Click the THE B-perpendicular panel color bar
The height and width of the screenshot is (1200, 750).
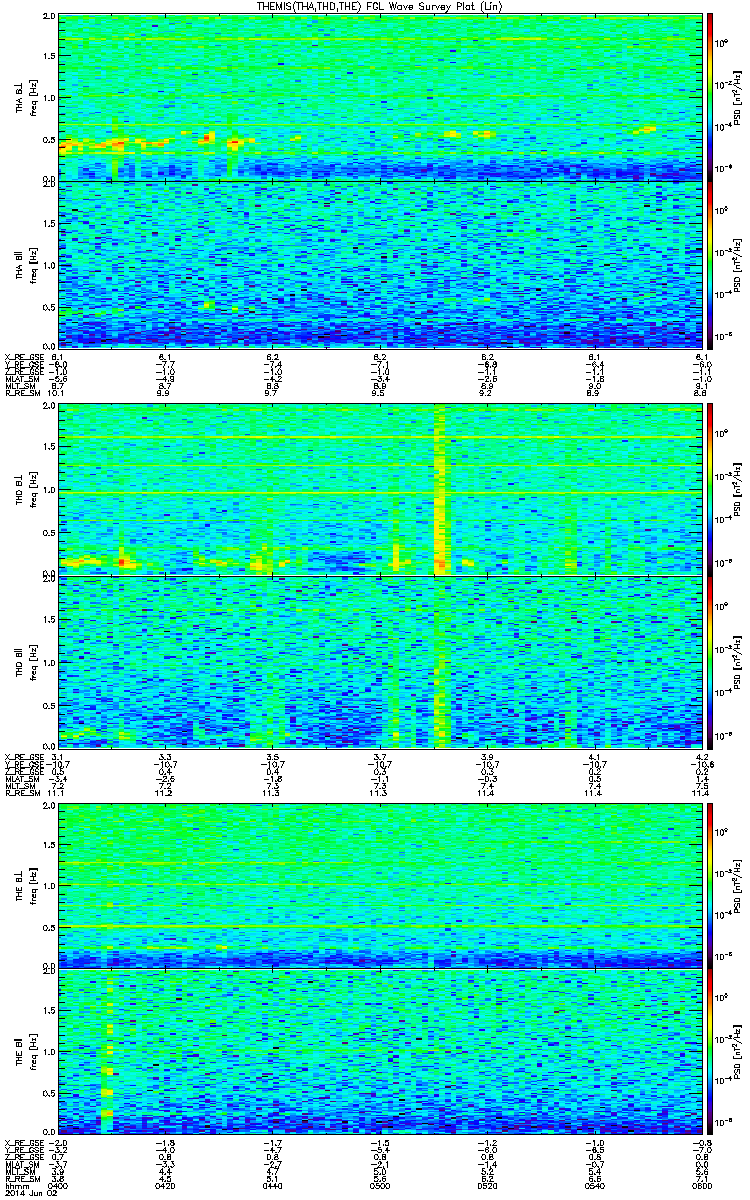click(710, 885)
